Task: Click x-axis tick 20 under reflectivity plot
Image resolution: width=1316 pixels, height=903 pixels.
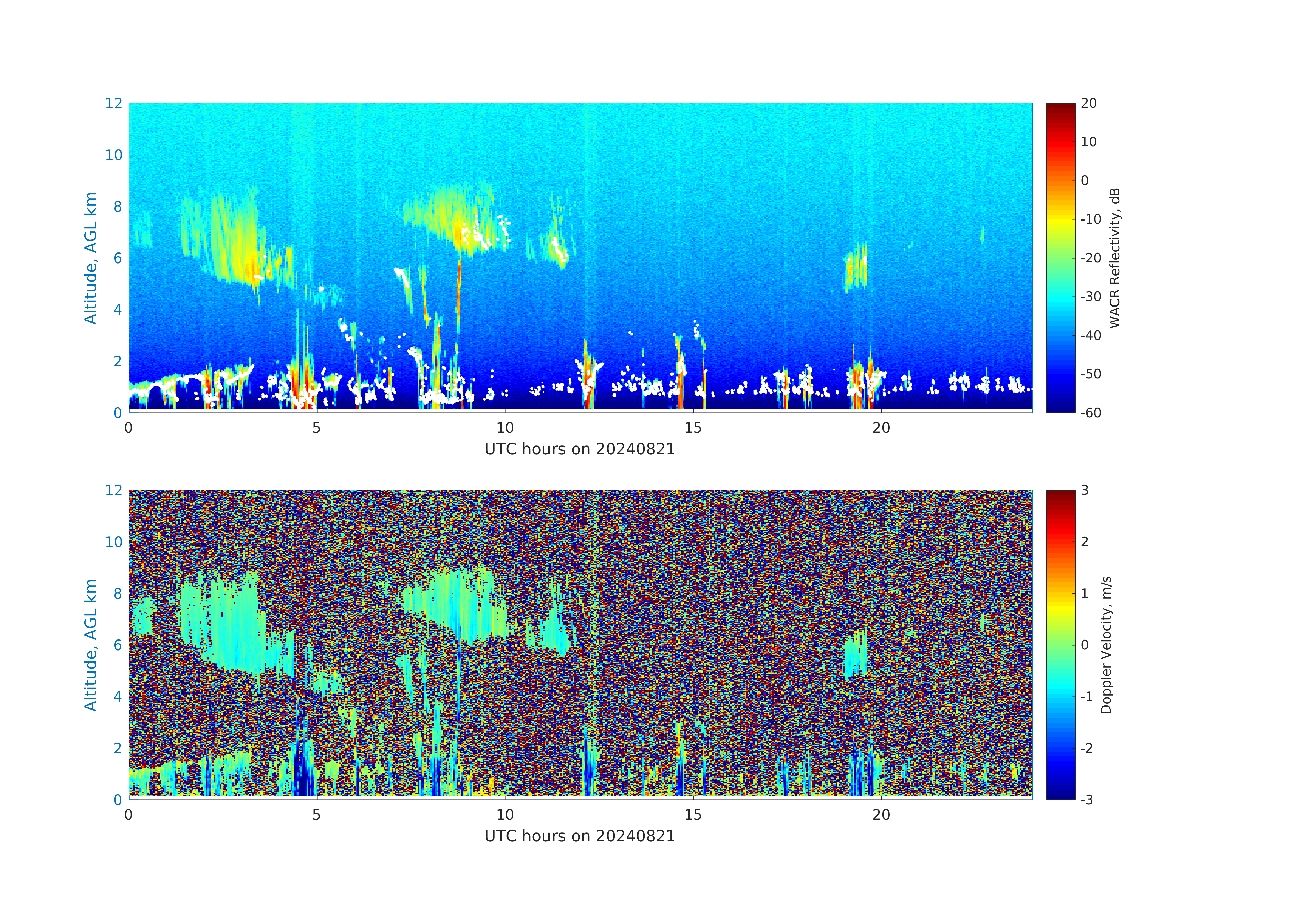Action: pos(881,428)
